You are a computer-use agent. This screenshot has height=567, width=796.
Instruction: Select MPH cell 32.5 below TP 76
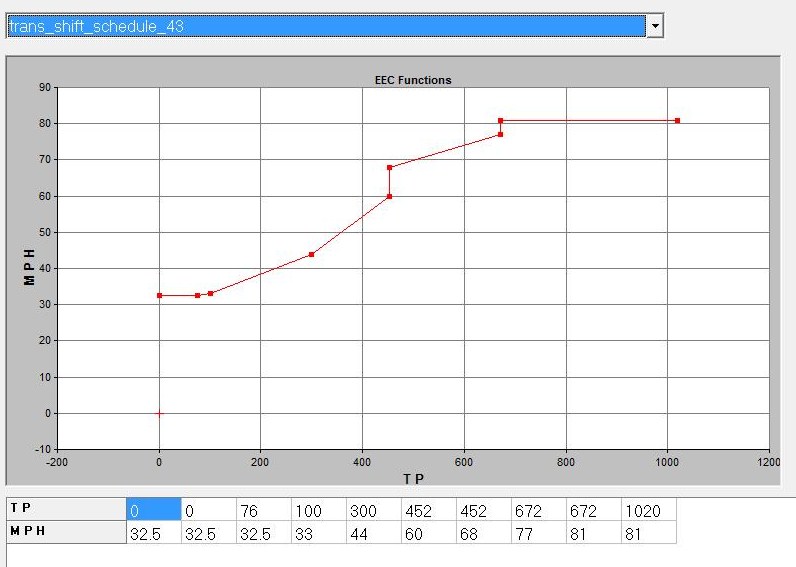point(264,532)
